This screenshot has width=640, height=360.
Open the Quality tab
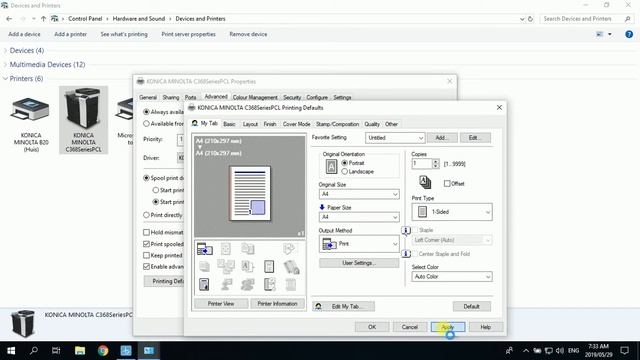pyautogui.click(x=372, y=124)
